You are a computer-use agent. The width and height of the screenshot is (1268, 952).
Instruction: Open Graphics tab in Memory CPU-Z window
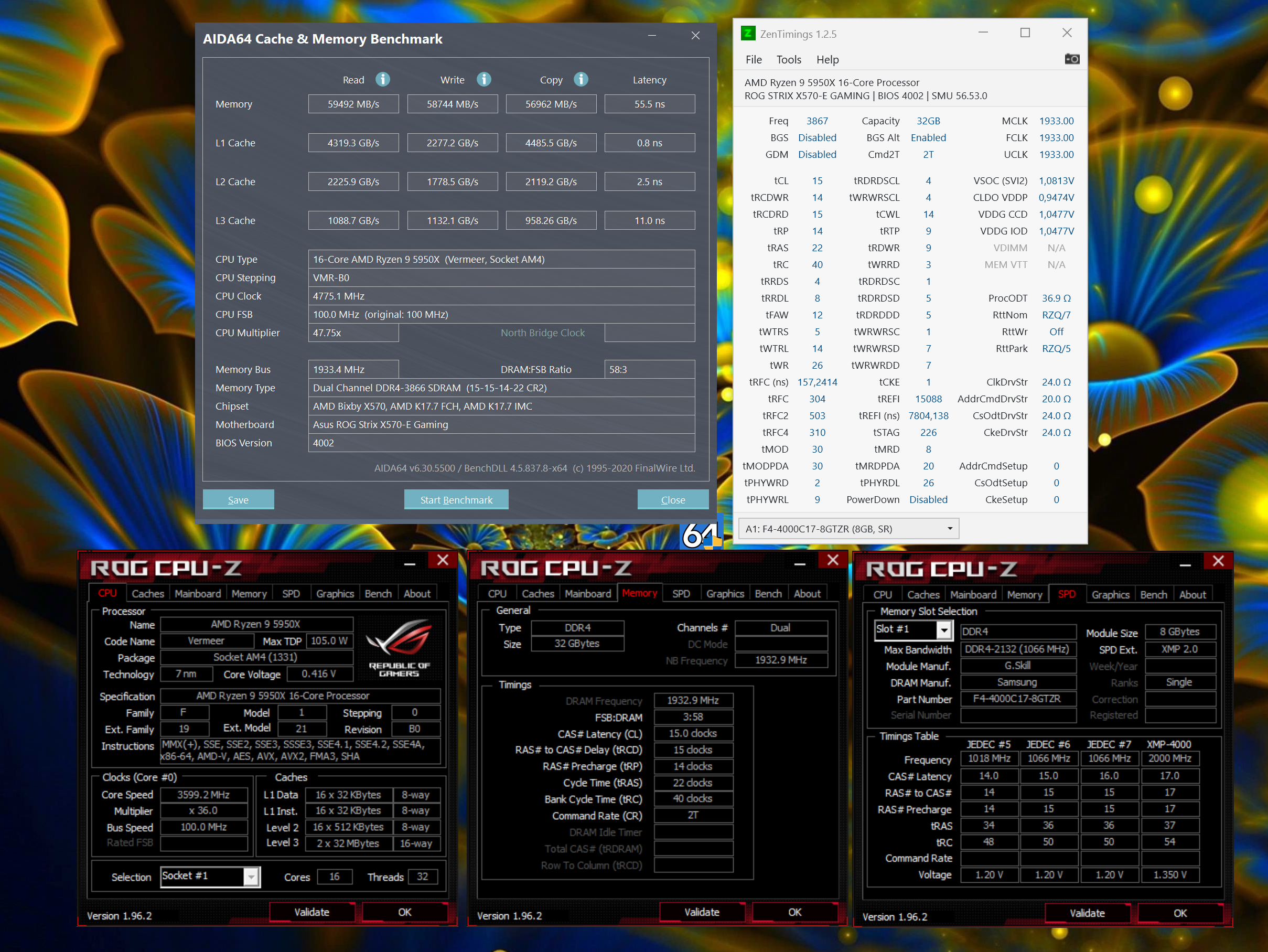725,594
